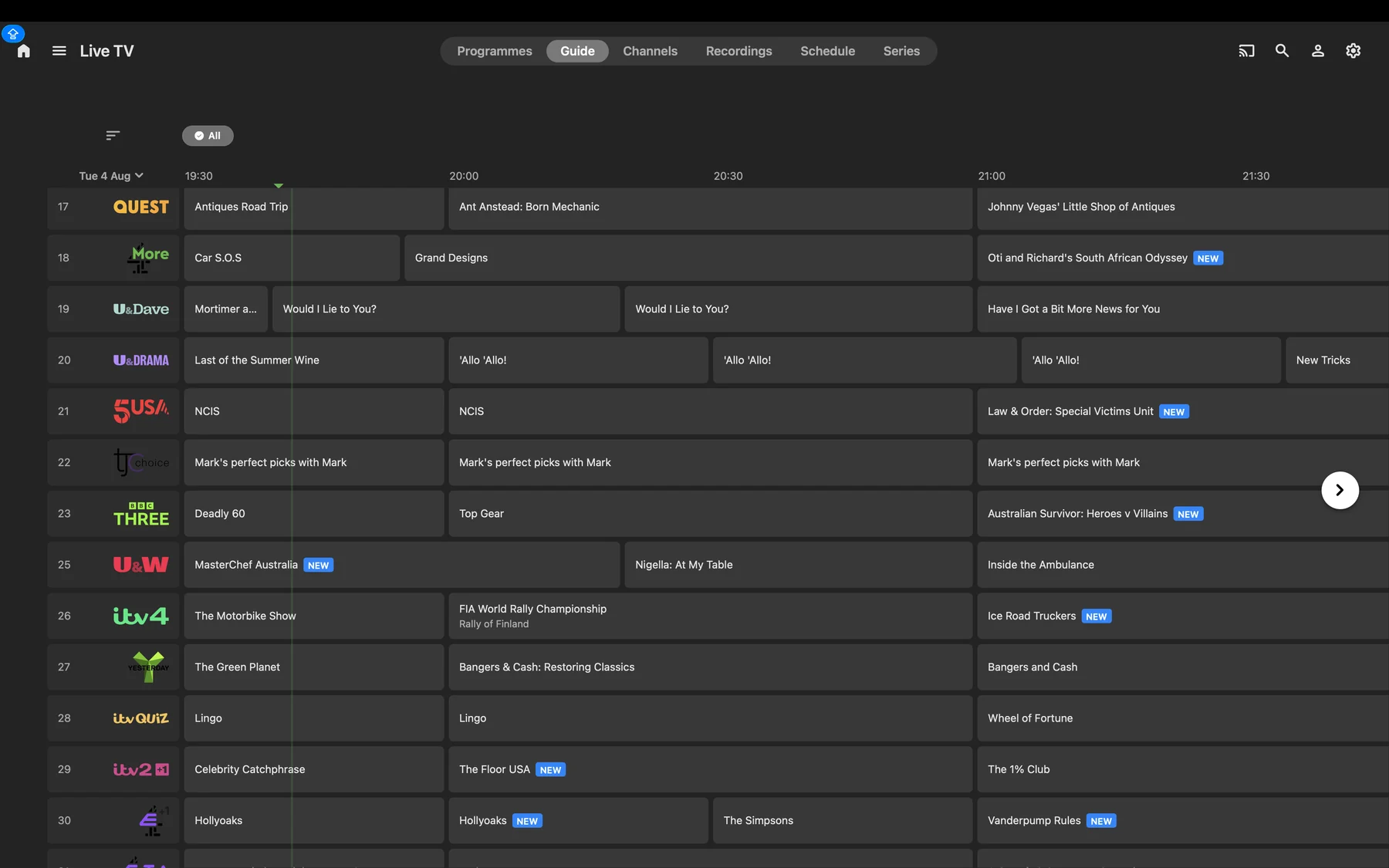Select the E4 +1 channel logo
Screen dimensions: 1389x868
point(154,820)
